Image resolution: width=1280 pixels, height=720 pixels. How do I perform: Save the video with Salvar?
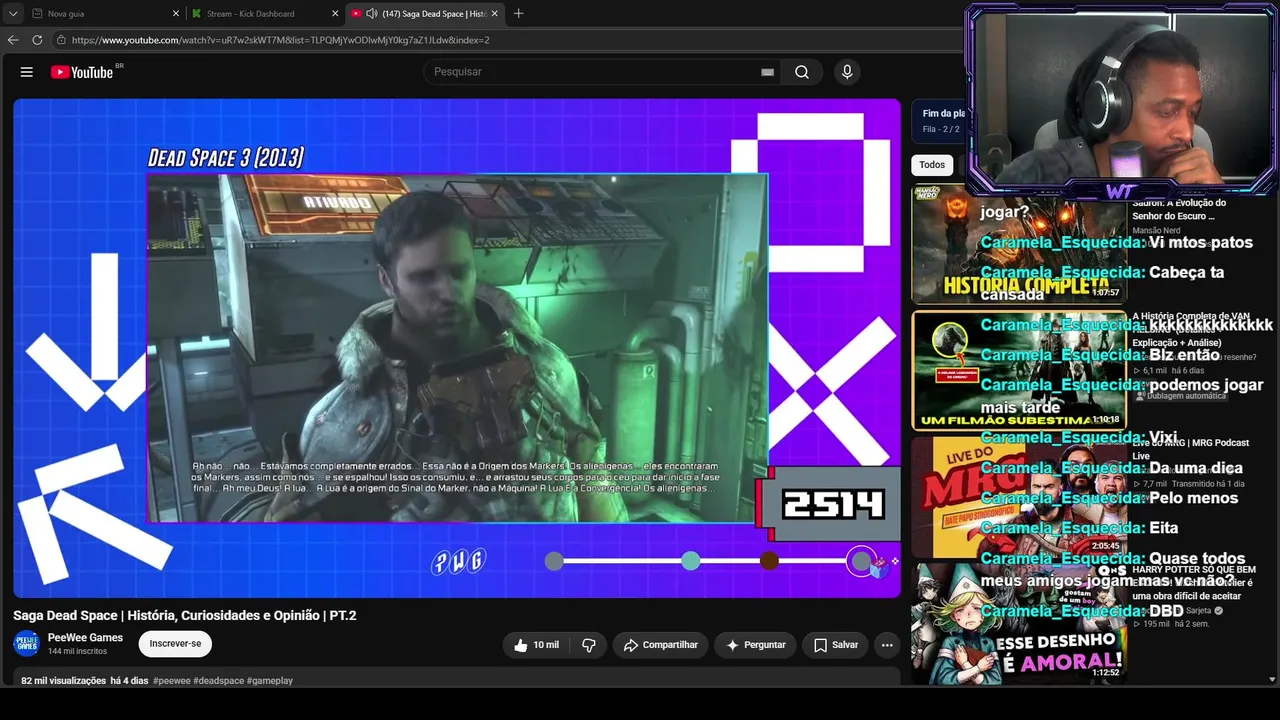coord(836,645)
